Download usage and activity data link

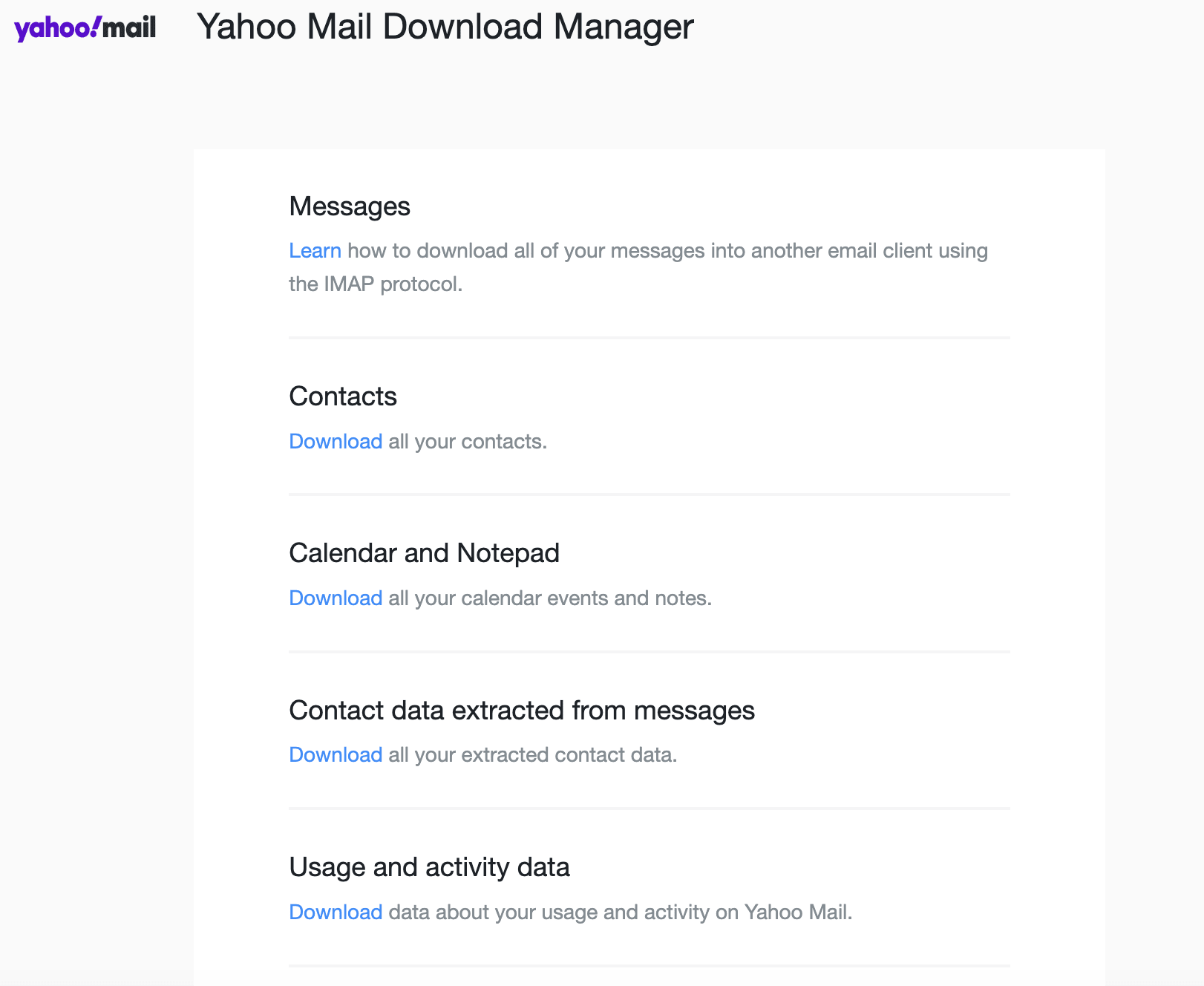pos(336,912)
